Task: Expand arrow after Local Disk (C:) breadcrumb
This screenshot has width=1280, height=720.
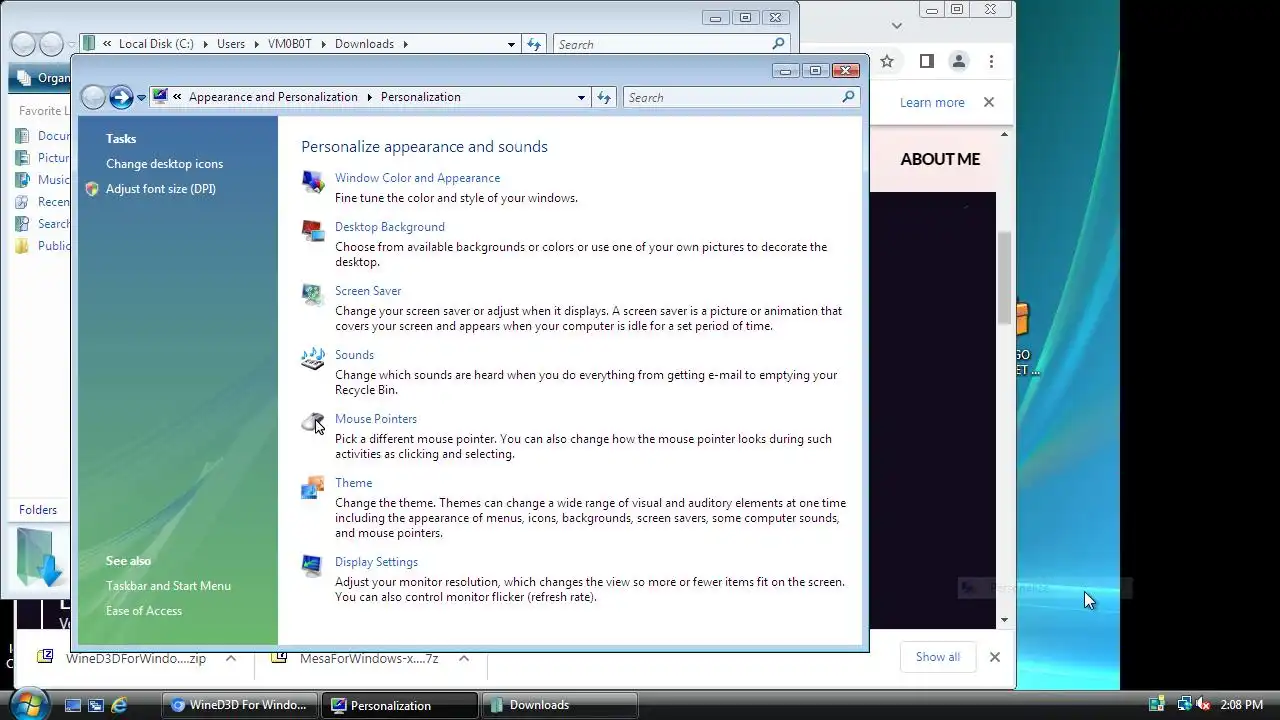Action: (x=205, y=44)
